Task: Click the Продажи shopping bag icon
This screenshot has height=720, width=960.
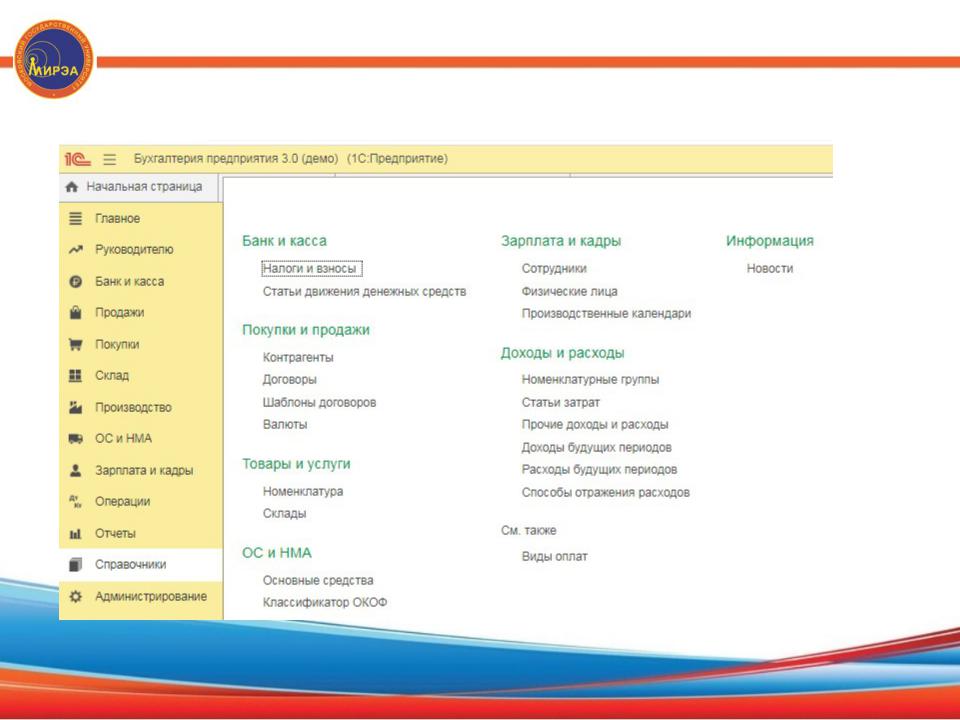Action: pos(75,313)
